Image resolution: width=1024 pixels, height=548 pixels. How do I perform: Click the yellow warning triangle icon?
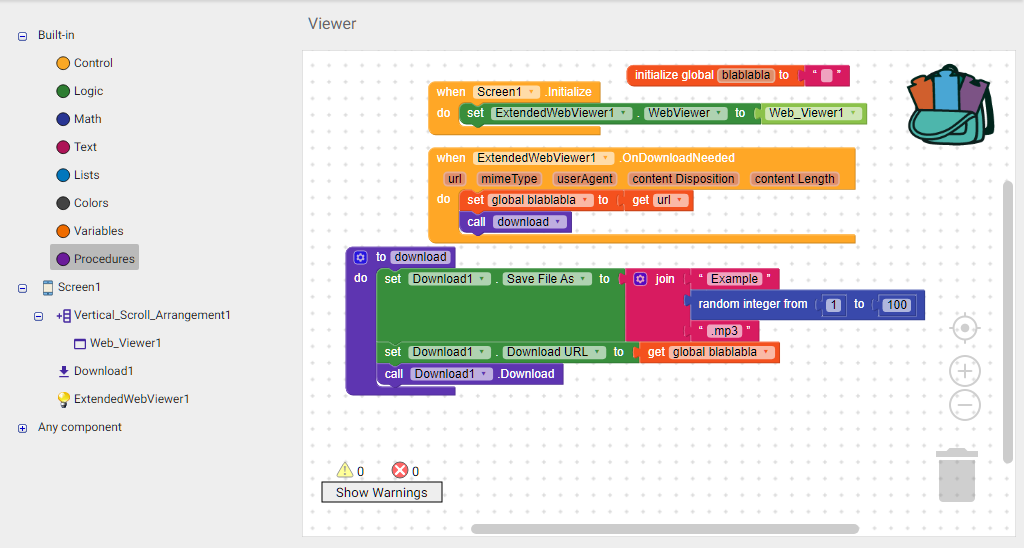[x=345, y=470]
